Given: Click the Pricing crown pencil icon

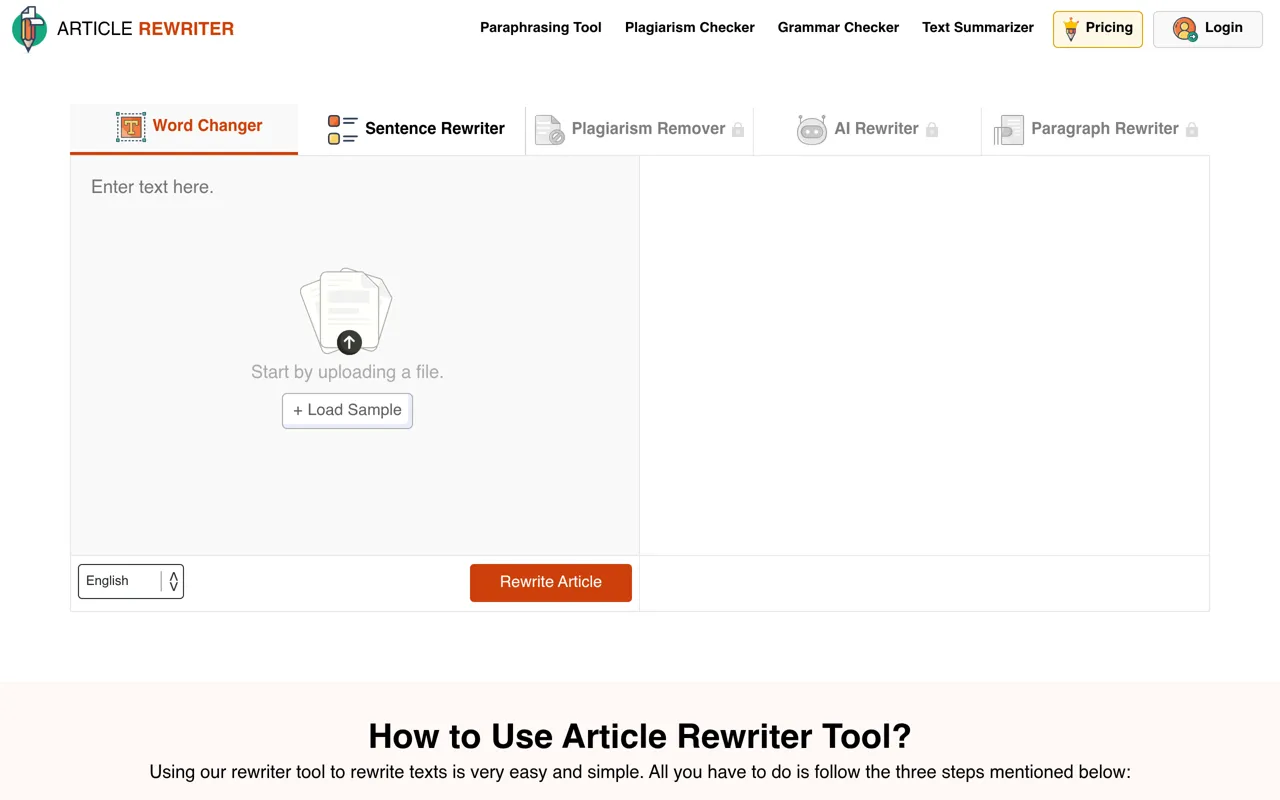Looking at the screenshot, I should pyautogui.click(x=1071, y=29).
